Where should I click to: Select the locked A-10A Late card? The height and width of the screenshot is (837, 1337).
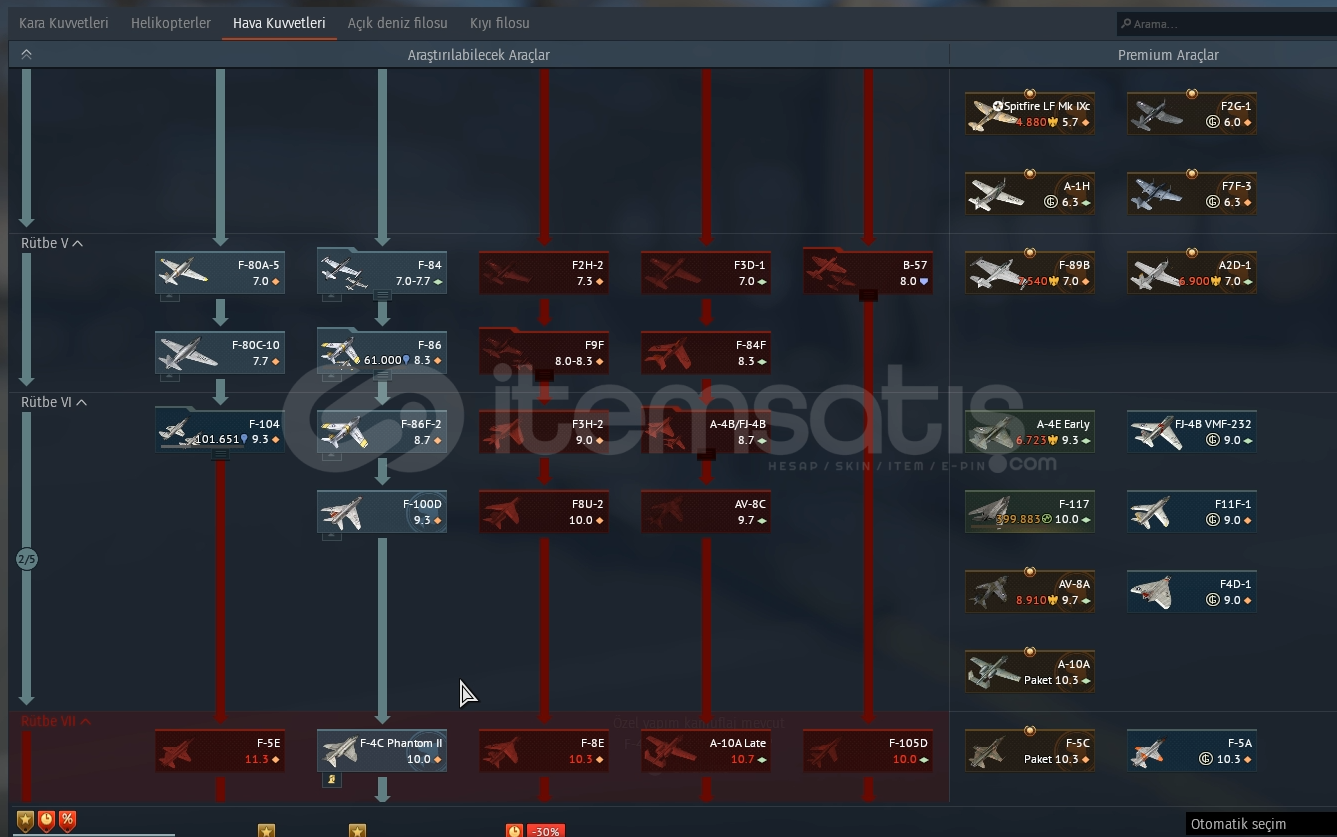pyautogui.click(x=706, y=750)
